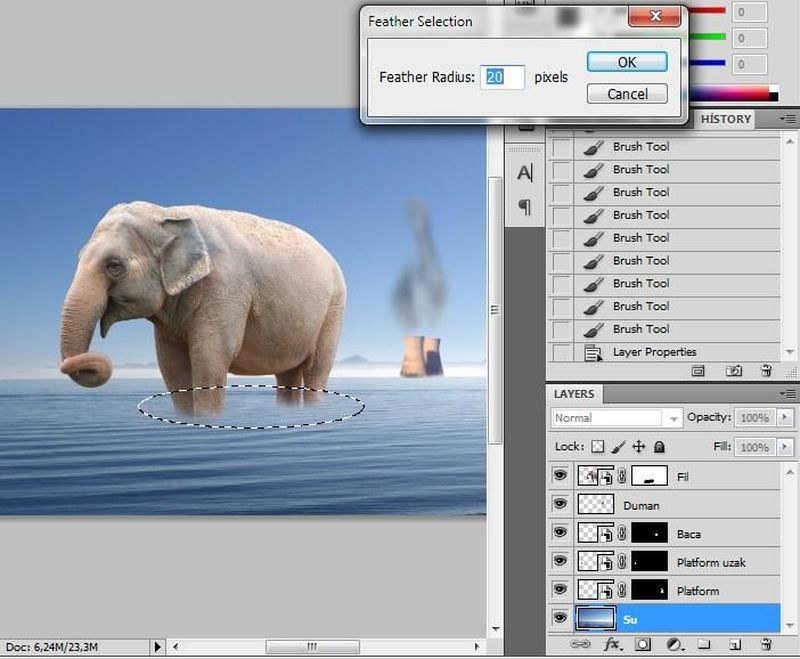Create a new layer group

point(704,645)
